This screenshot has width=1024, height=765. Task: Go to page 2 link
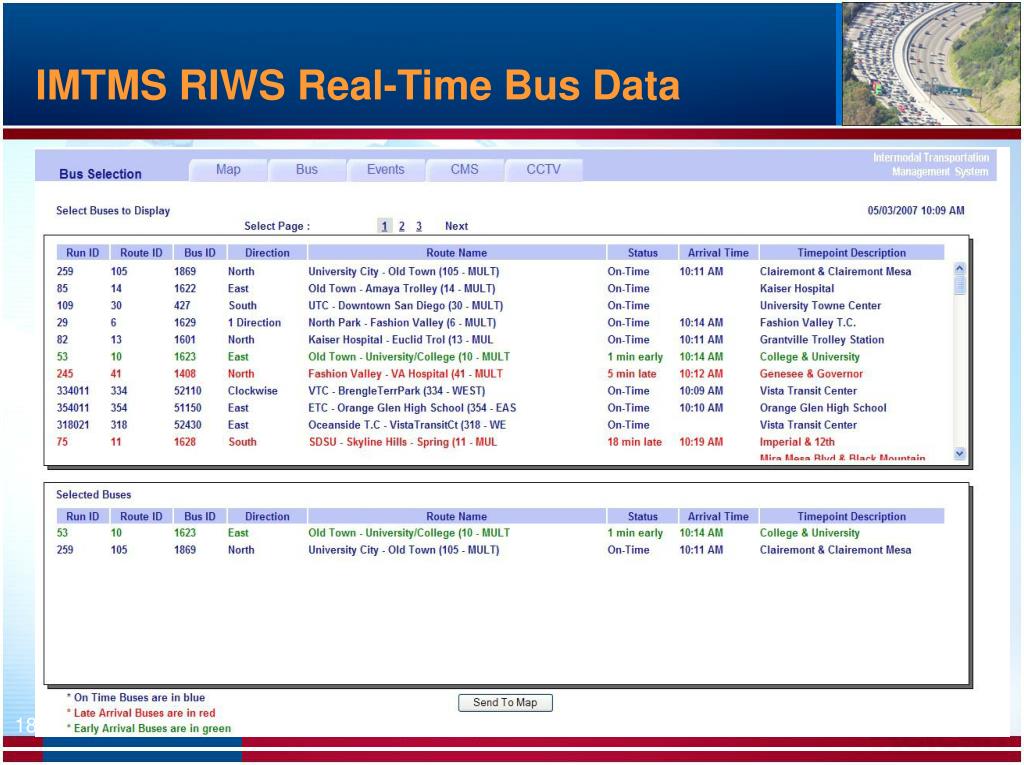click(402, 226)
